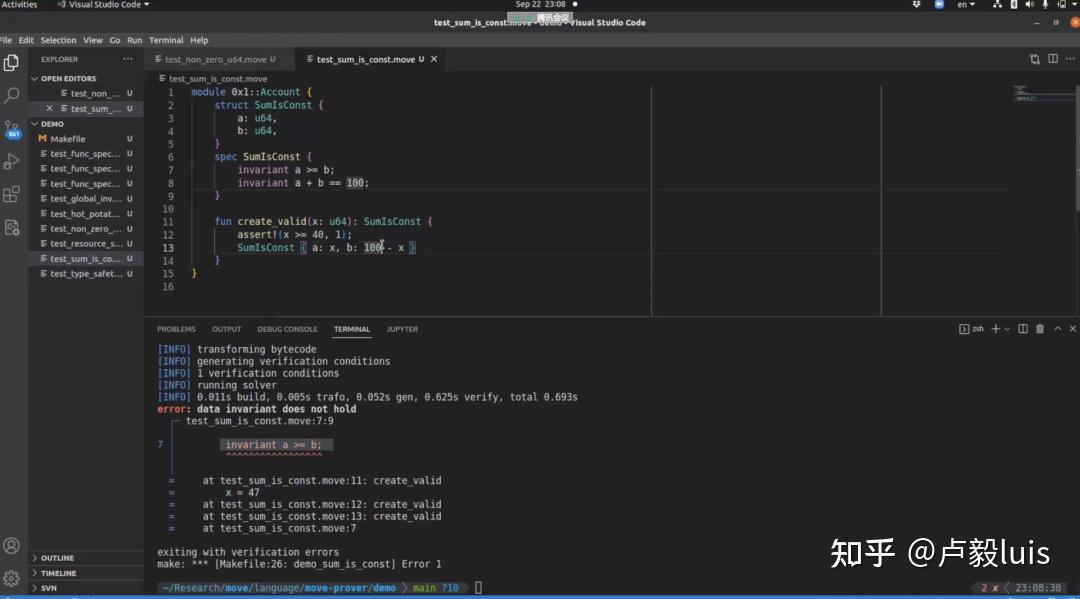
Task: Create a new terminal with the plus icon
Action: point(995,329)
